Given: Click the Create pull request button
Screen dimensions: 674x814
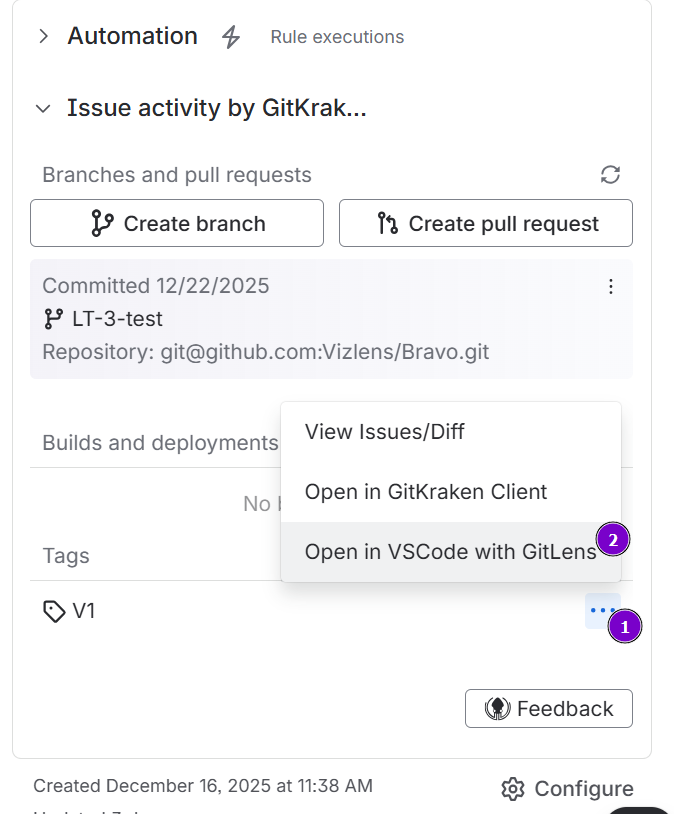Looking at the screenshot, I should 485,223.
